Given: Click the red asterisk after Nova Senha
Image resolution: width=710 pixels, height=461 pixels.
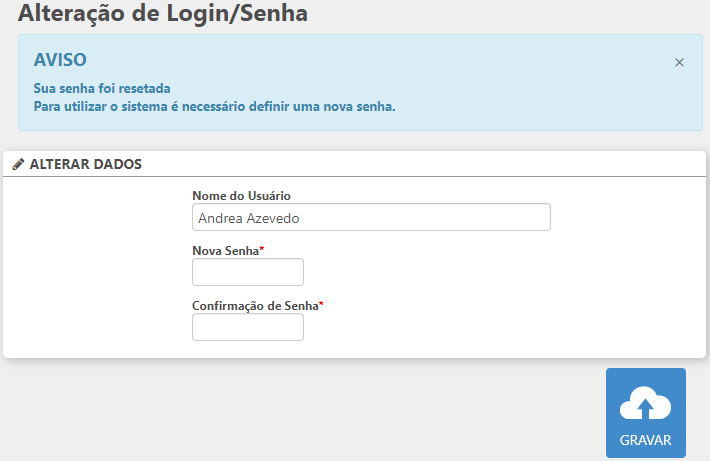Looking at the screenshot, I should click(262, 249).
